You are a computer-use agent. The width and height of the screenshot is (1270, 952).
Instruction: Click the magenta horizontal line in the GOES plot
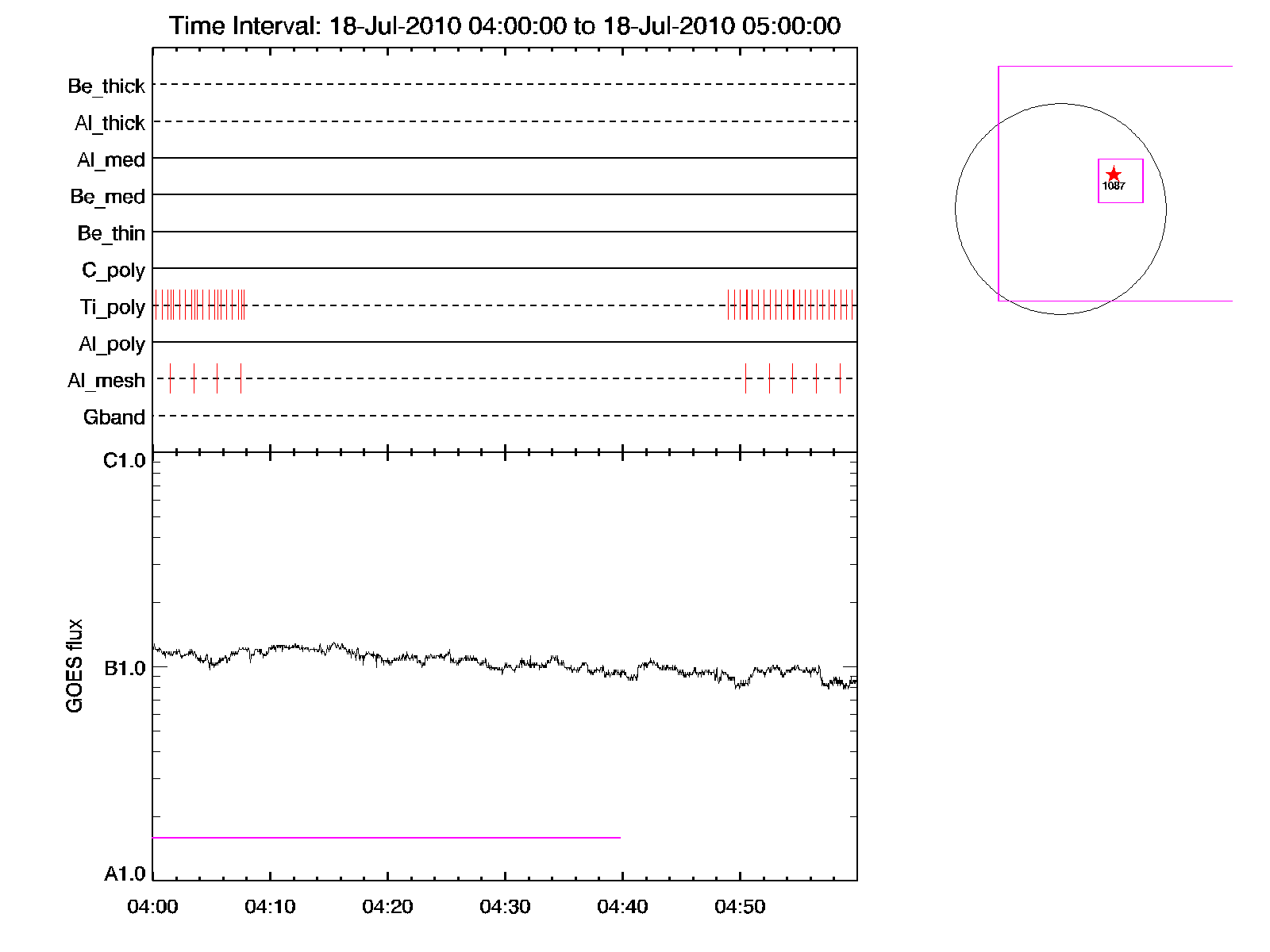(x=386, y=837)
